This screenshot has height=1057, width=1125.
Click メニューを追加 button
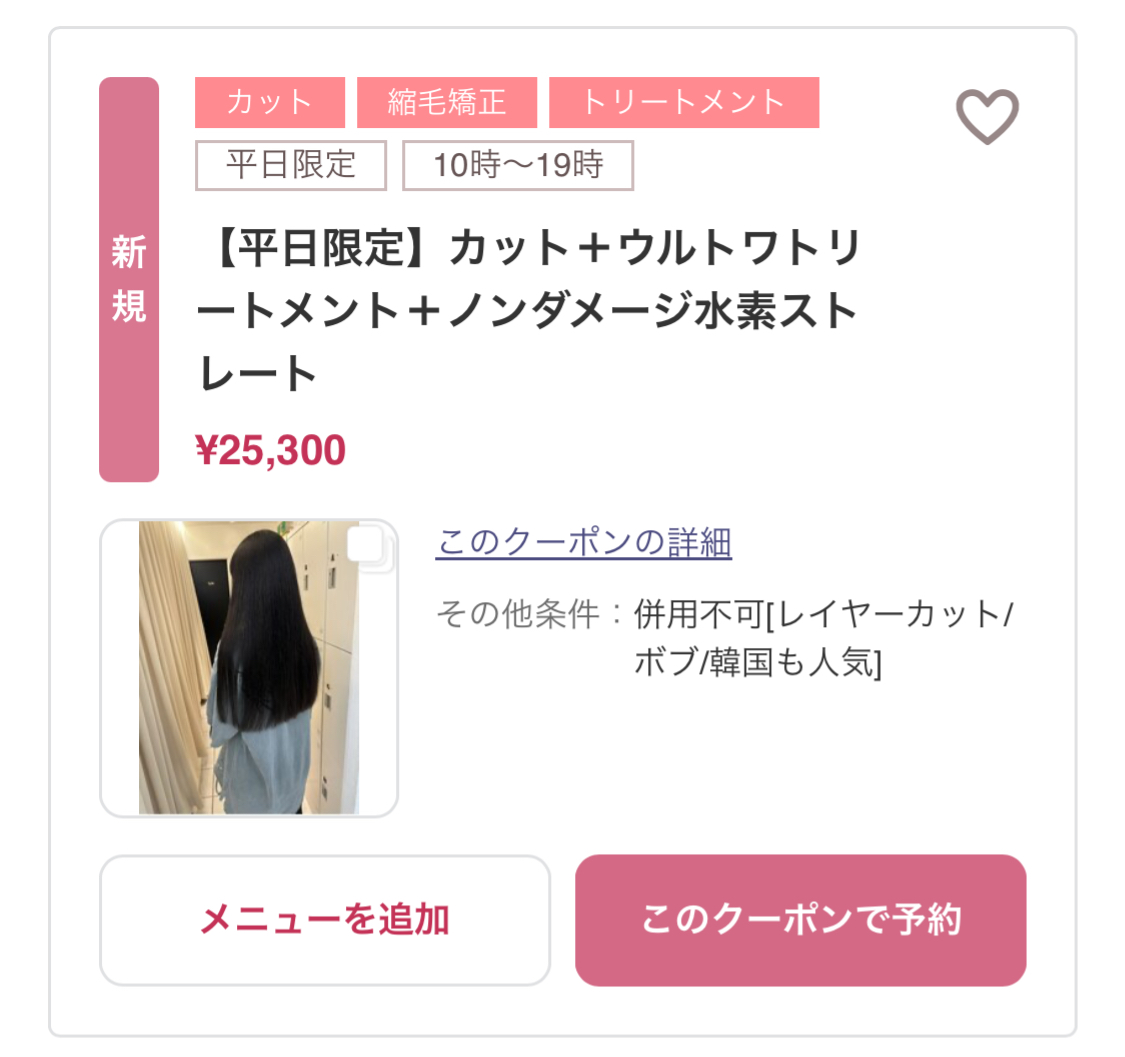tap(325, 920)
